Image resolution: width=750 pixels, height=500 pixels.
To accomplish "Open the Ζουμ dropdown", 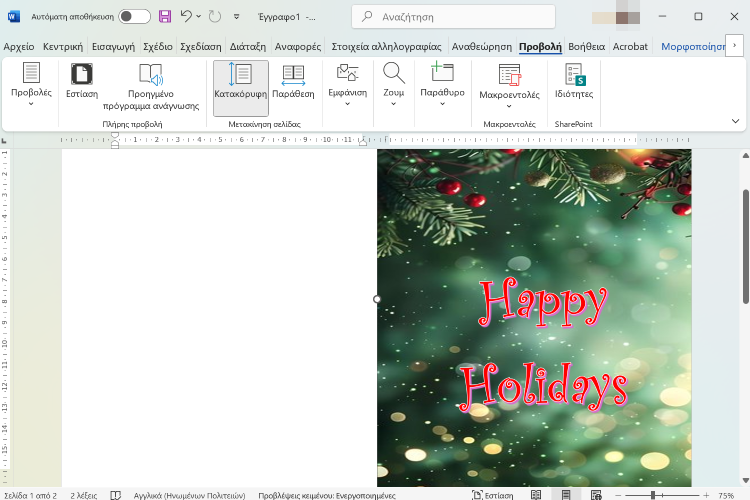I will [x=394, y=85].
